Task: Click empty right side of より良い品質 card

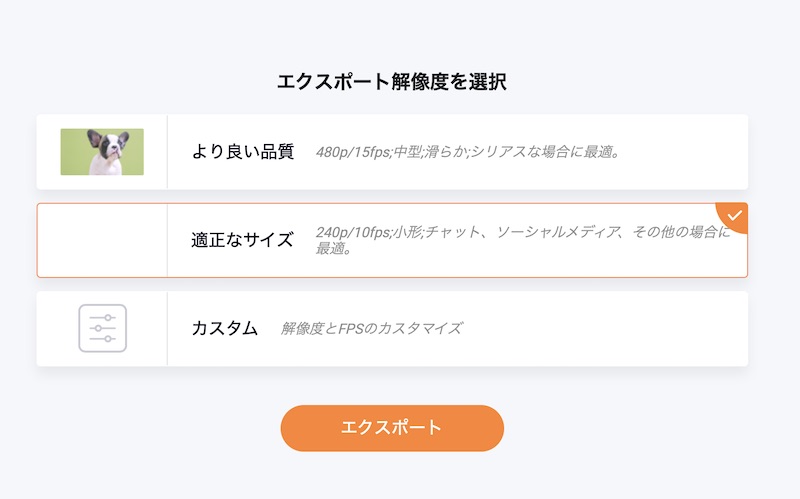Action: point(684,152)
